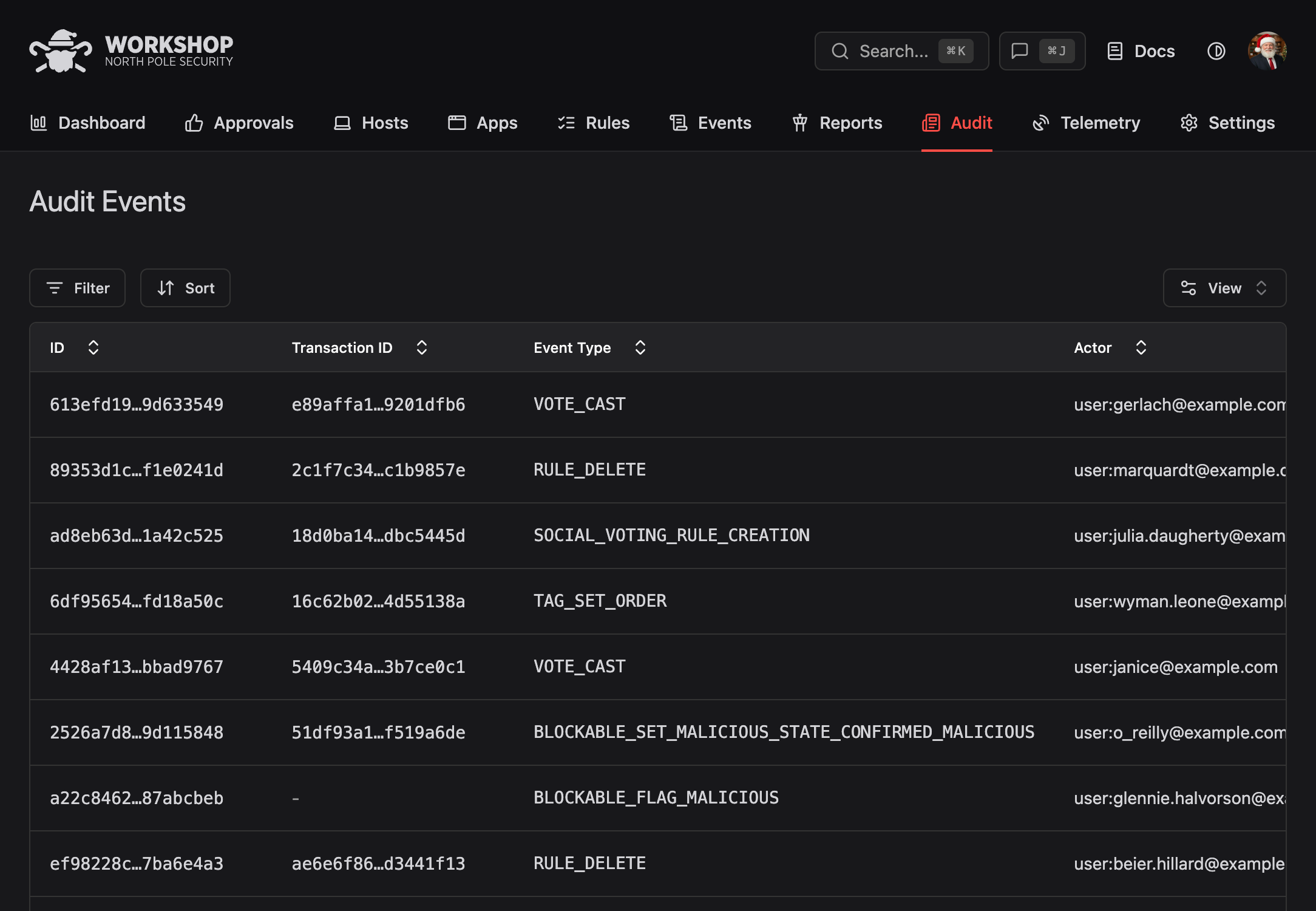Screen dimensions: 1316x911
Task: Open the Apps tab
Action: click(483, 123)
